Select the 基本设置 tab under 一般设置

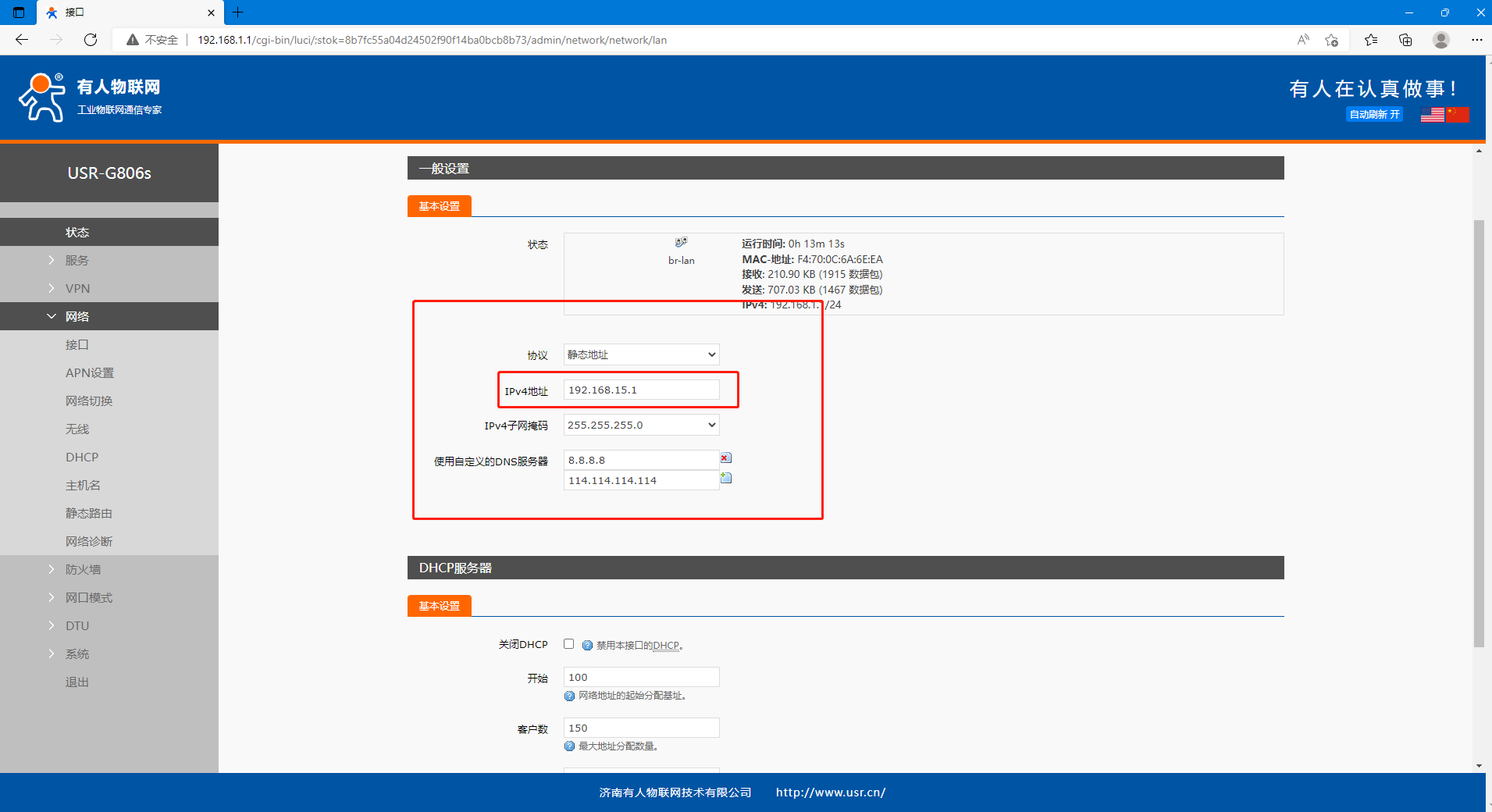coord(439,206)
